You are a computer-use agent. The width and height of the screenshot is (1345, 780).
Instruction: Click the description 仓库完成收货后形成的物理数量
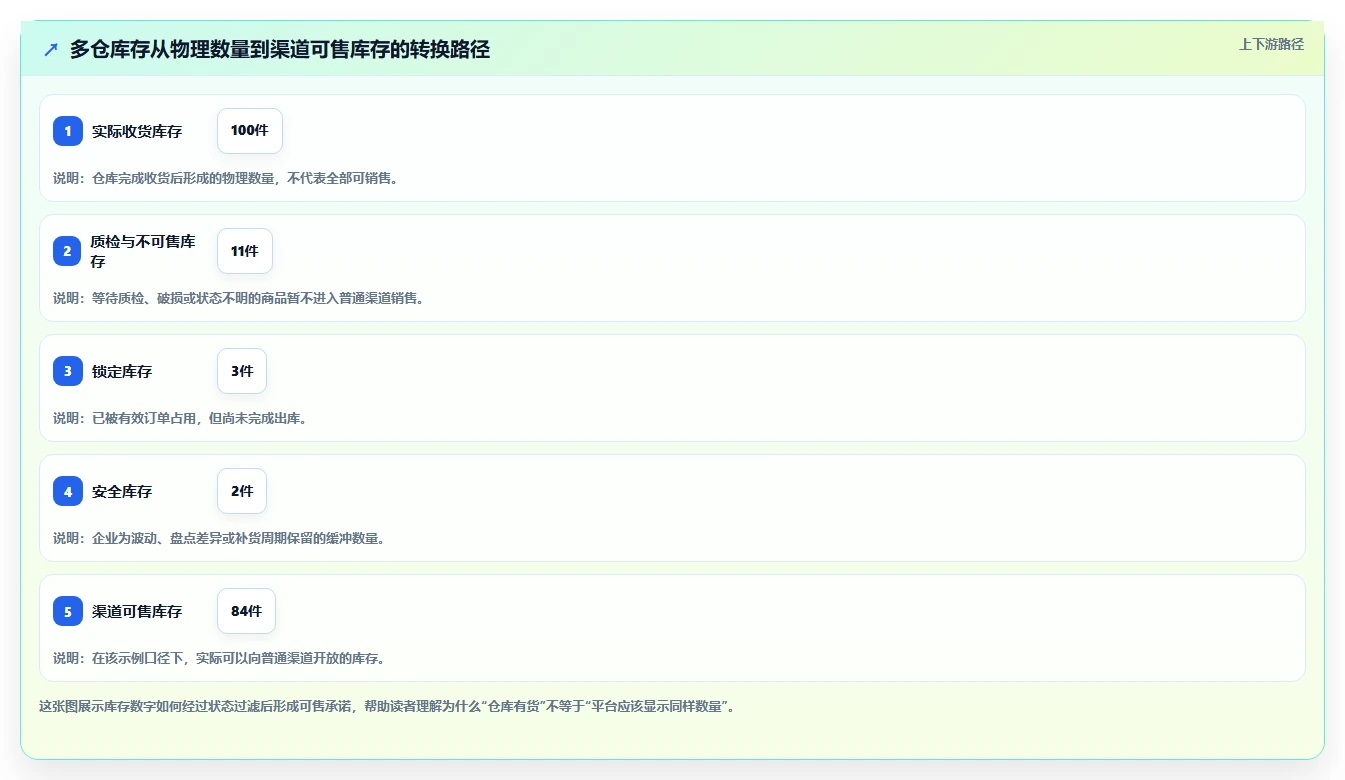(226, 178)
